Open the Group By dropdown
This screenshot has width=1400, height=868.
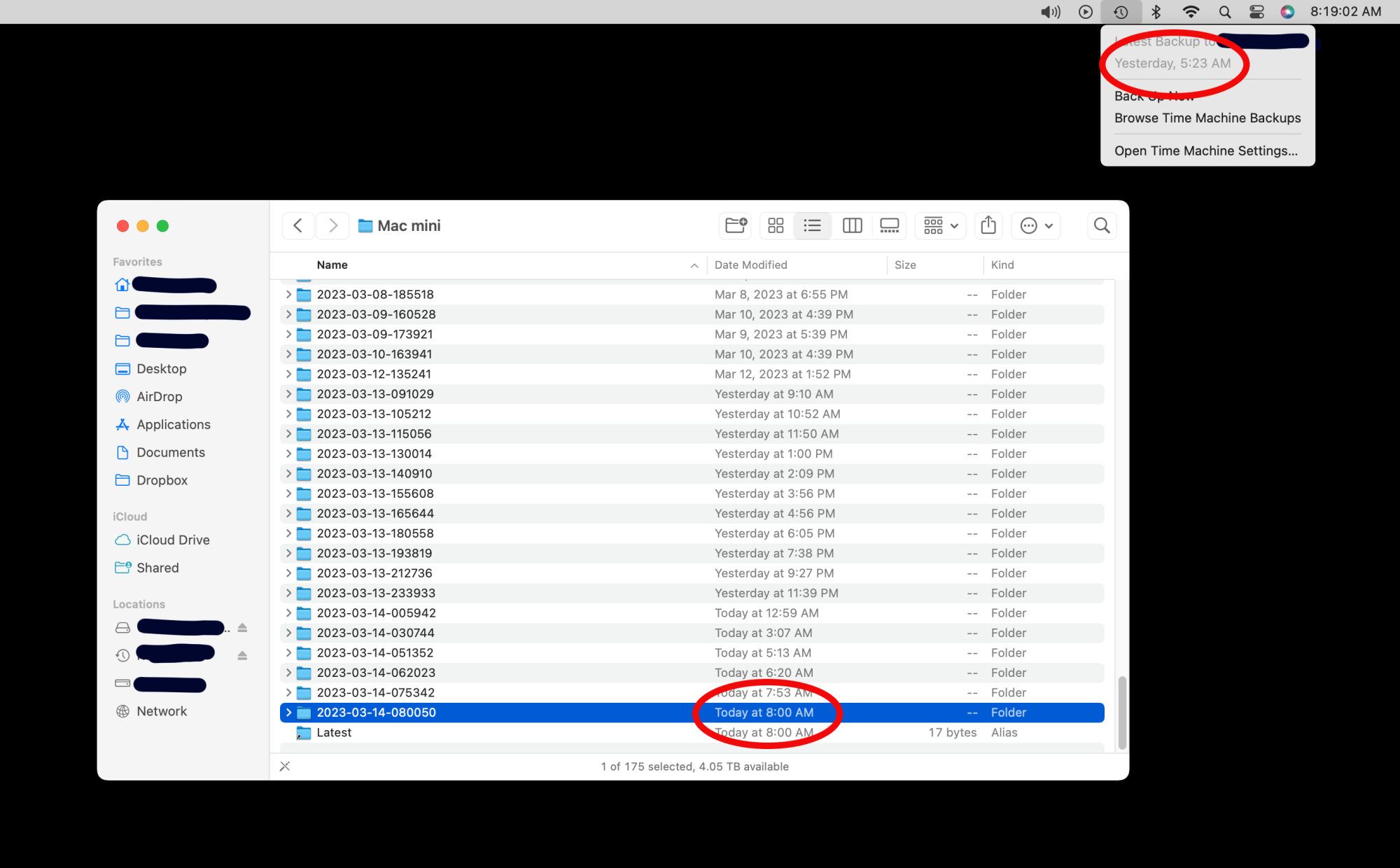point(940,225)
